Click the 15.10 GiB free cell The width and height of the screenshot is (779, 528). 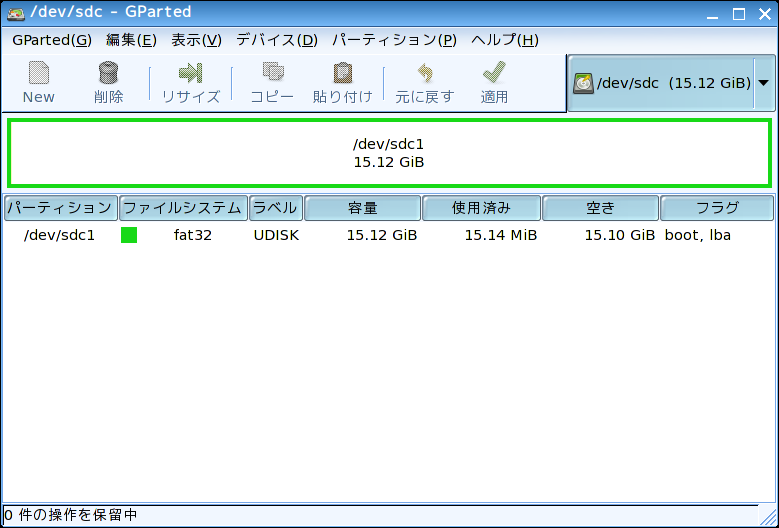pyautogui.click(x=620, y=235)
